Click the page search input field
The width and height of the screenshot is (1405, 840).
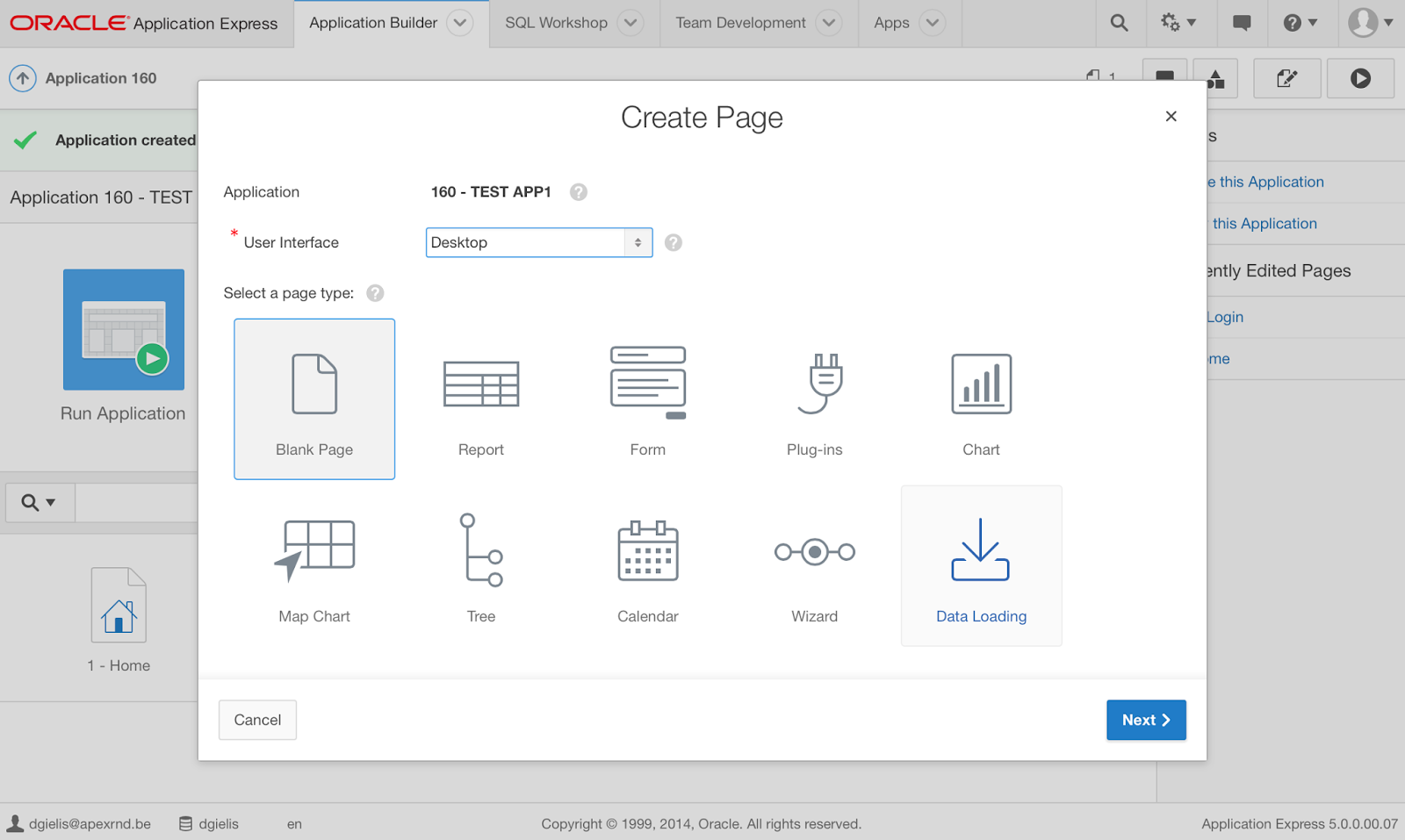click(136, 502)
